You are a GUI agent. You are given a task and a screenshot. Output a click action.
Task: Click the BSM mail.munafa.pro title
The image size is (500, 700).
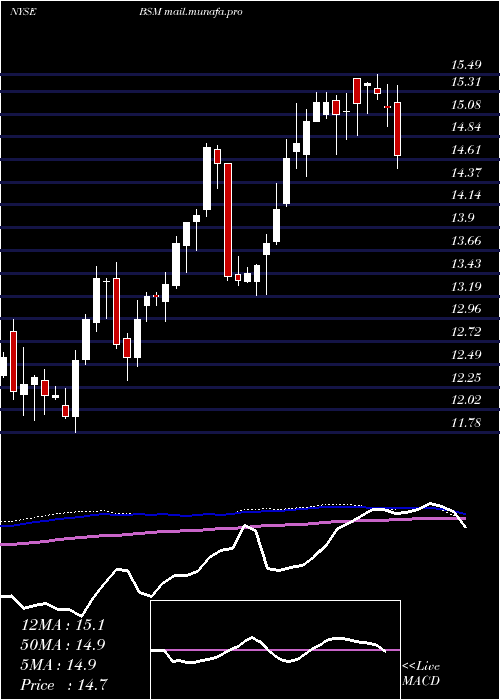click(191, 12)
